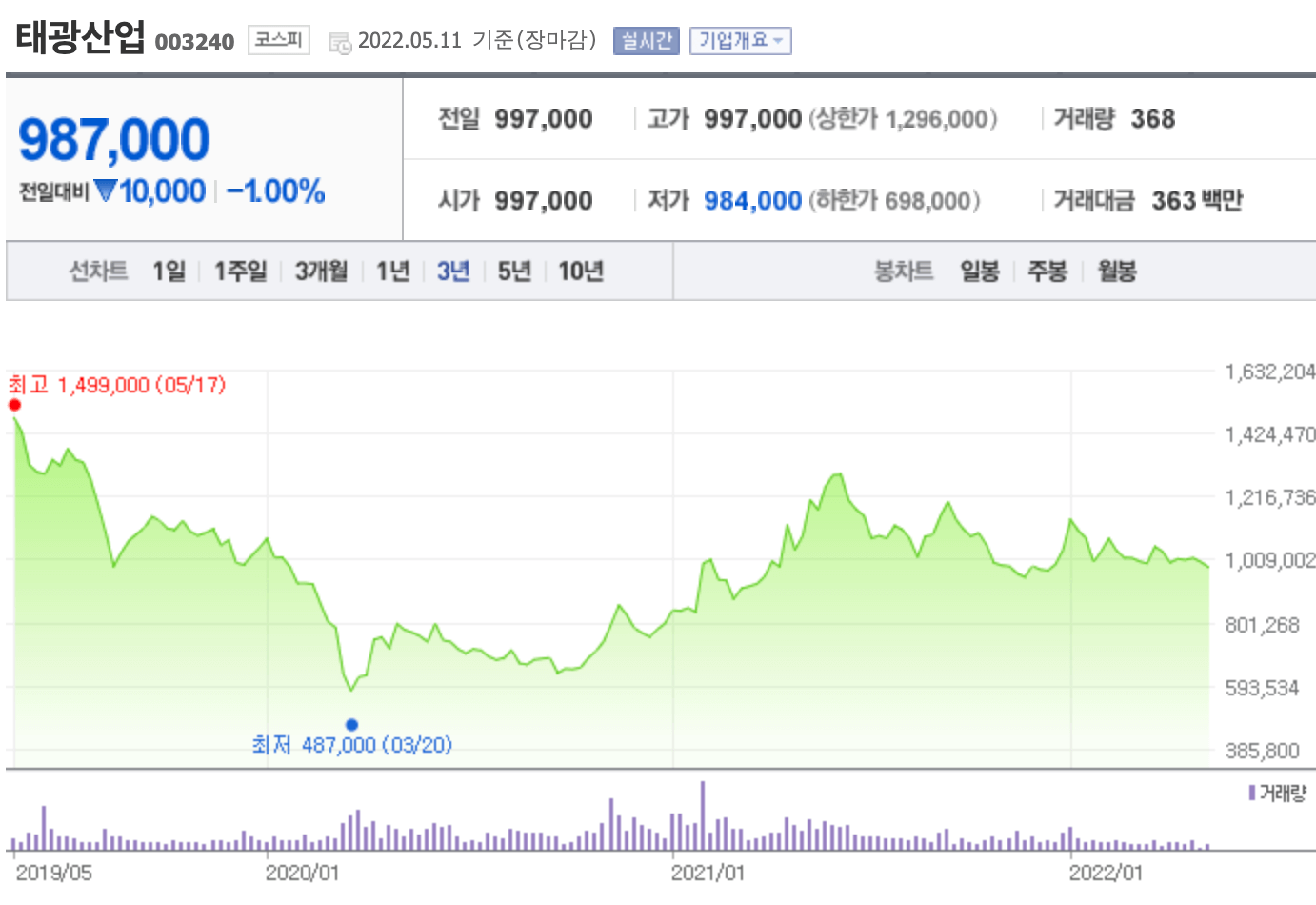Click the 2019/05 axis label
Image resolution: width=1316 pixels, height=905 pixels.
tap(54, 874)
